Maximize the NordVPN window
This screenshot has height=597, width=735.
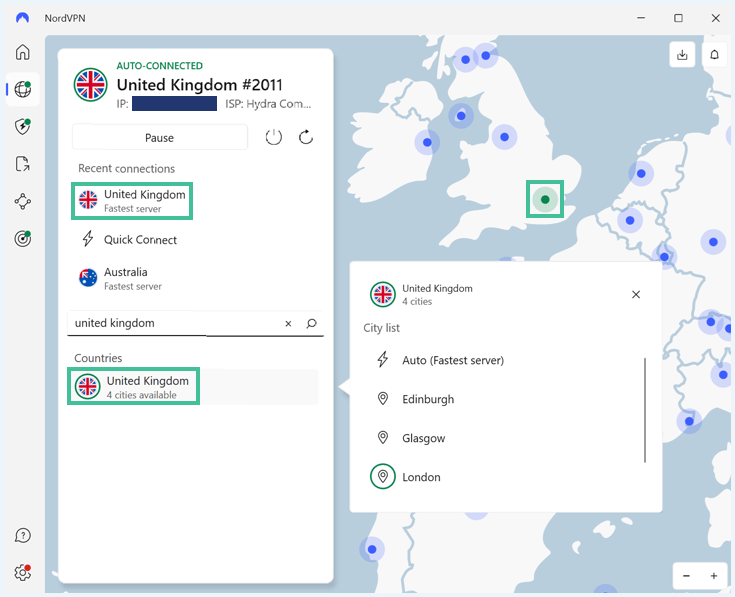tap(678, 18)
